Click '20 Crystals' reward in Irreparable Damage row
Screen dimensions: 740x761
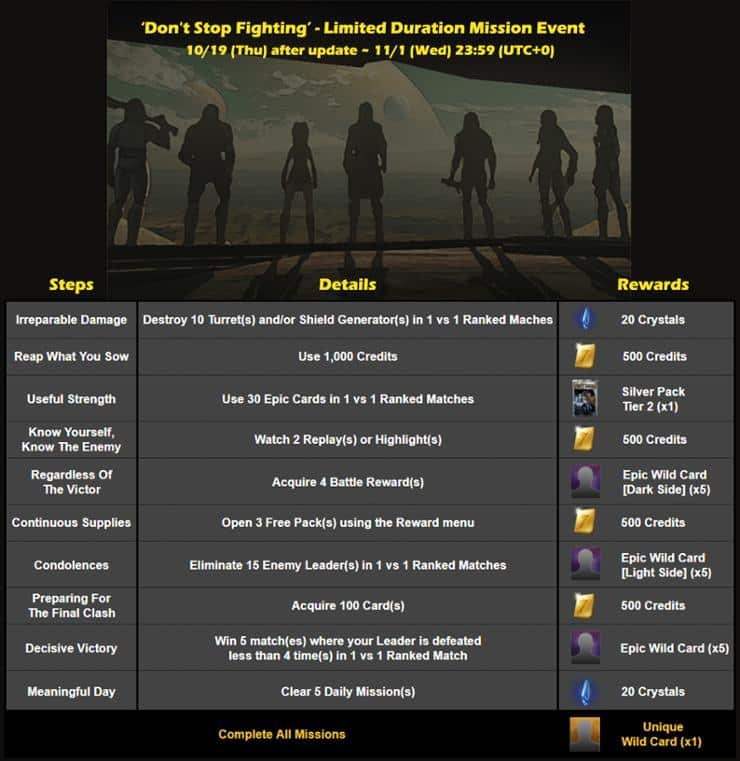coord(653,320)
